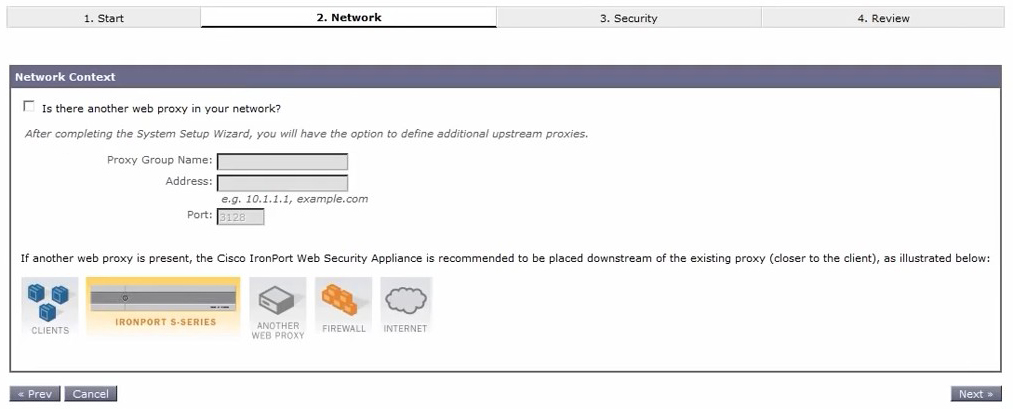Focus the Proxy Group Name field
Image resolution: width=1013 pixels, height=409 pixels.
click(x=282, y=161)
